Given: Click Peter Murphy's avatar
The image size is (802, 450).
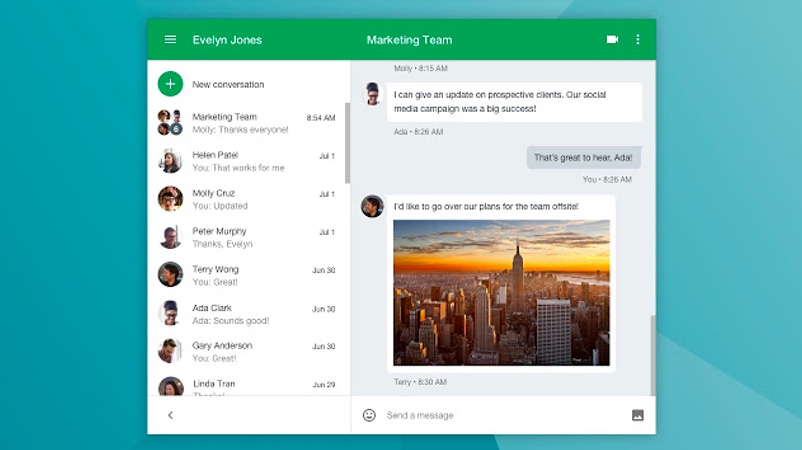Looking at the screenshot, I should pos(170,237).
